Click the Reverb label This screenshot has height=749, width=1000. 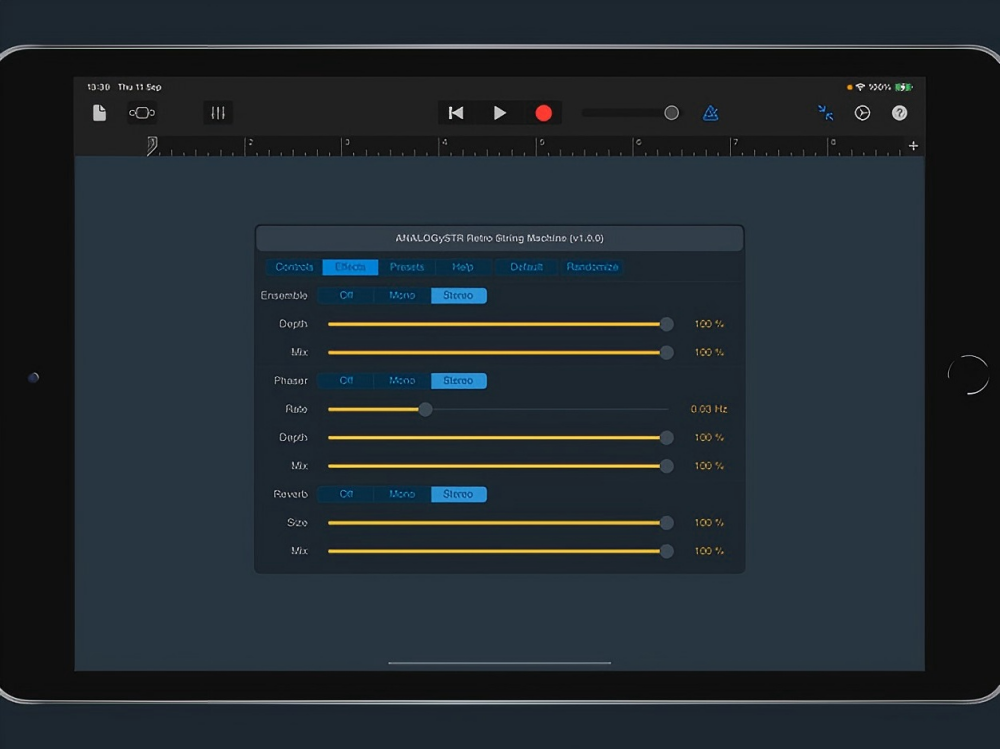pos(290,494)
